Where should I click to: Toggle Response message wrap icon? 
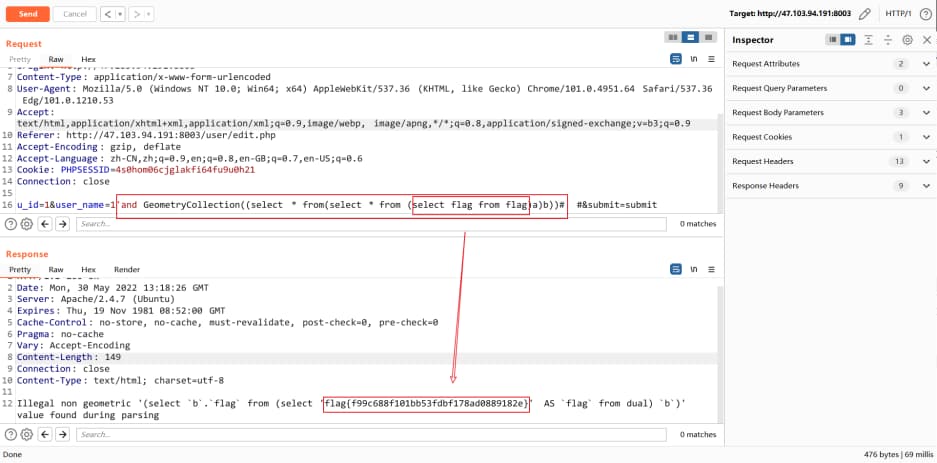pyautogui.click(x=676, y=269)
